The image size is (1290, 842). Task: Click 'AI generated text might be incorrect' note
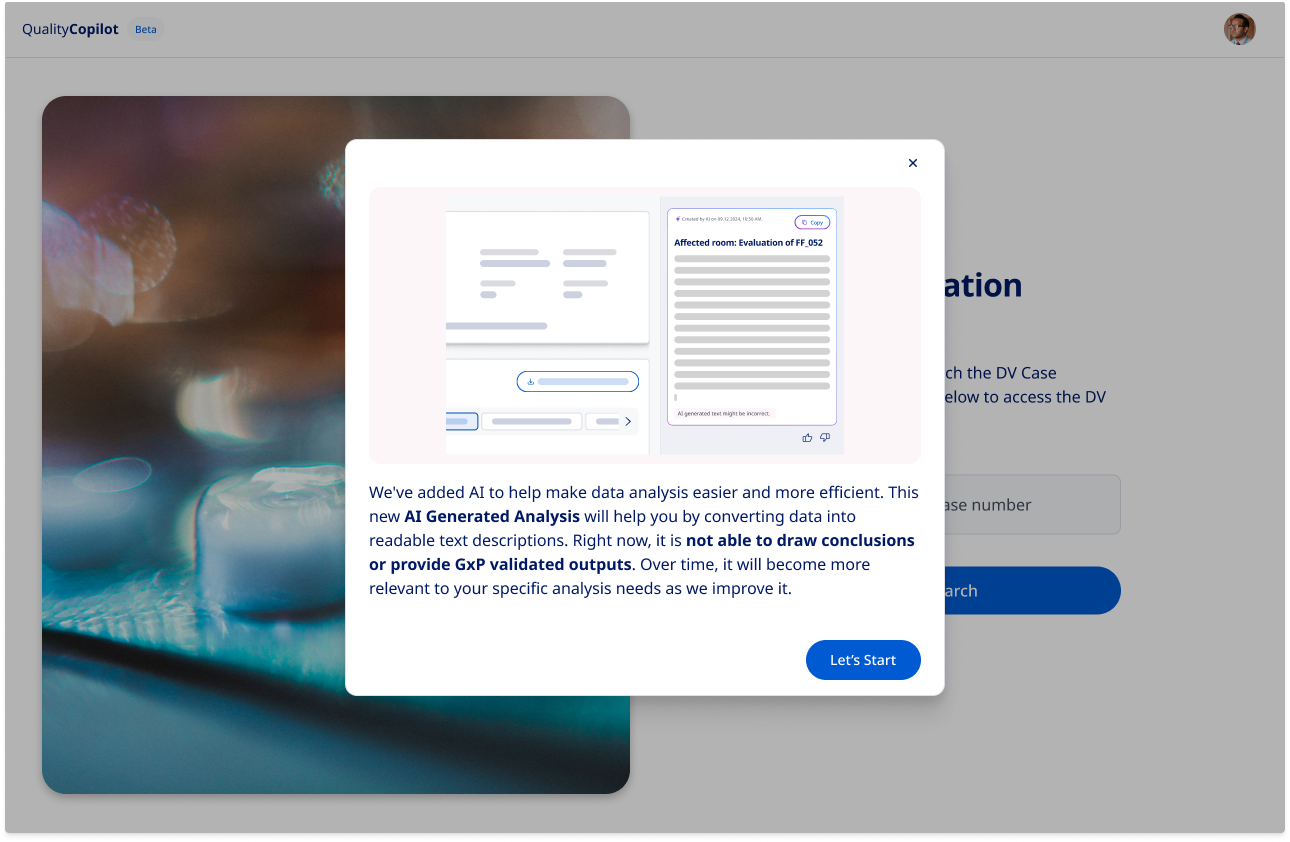pos(724,413)
